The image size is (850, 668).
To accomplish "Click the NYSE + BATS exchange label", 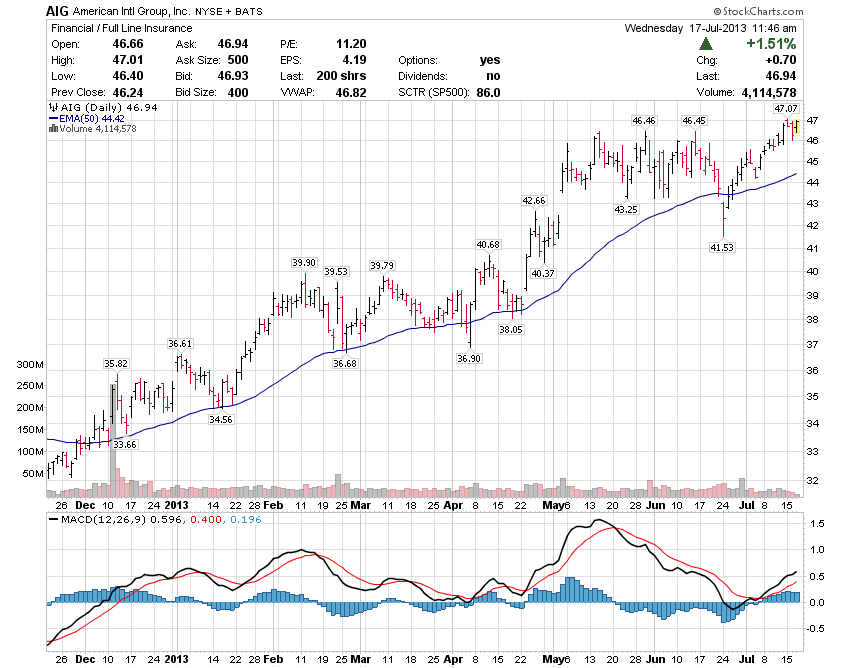I will pos(229,11).
